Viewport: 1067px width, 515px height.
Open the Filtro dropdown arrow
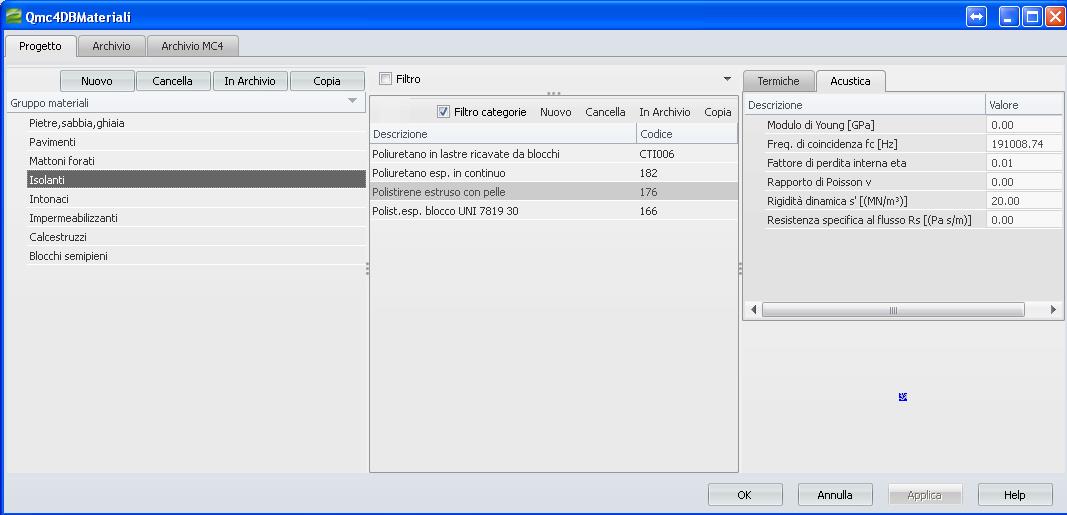[x=727, y=79]
